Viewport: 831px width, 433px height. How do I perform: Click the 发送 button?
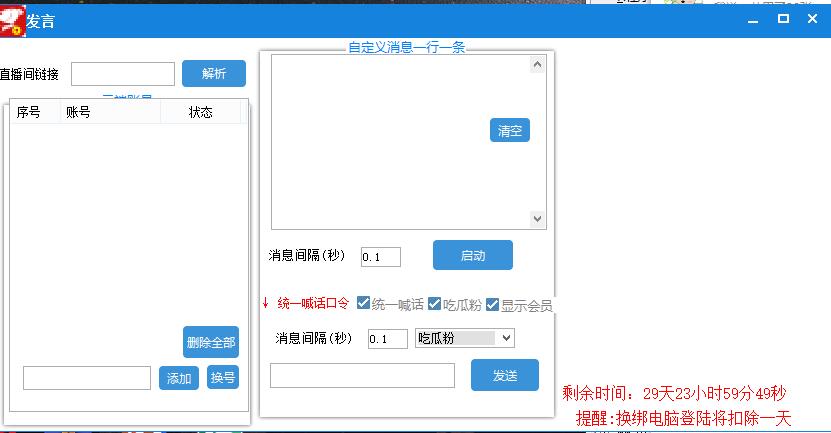tap(504, 375)
